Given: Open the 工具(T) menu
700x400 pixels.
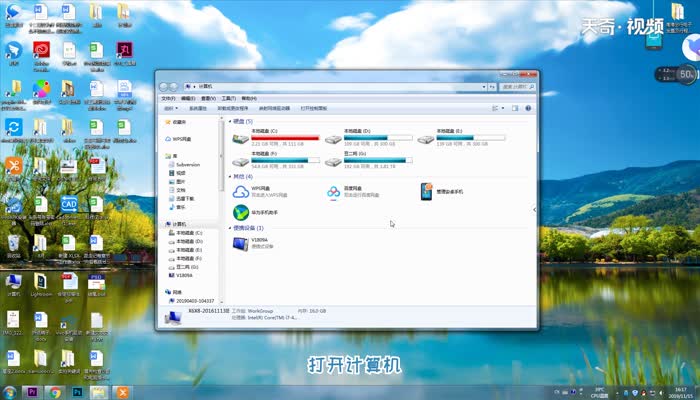Looking at the screenshot, I should click(x=228, y=98).
